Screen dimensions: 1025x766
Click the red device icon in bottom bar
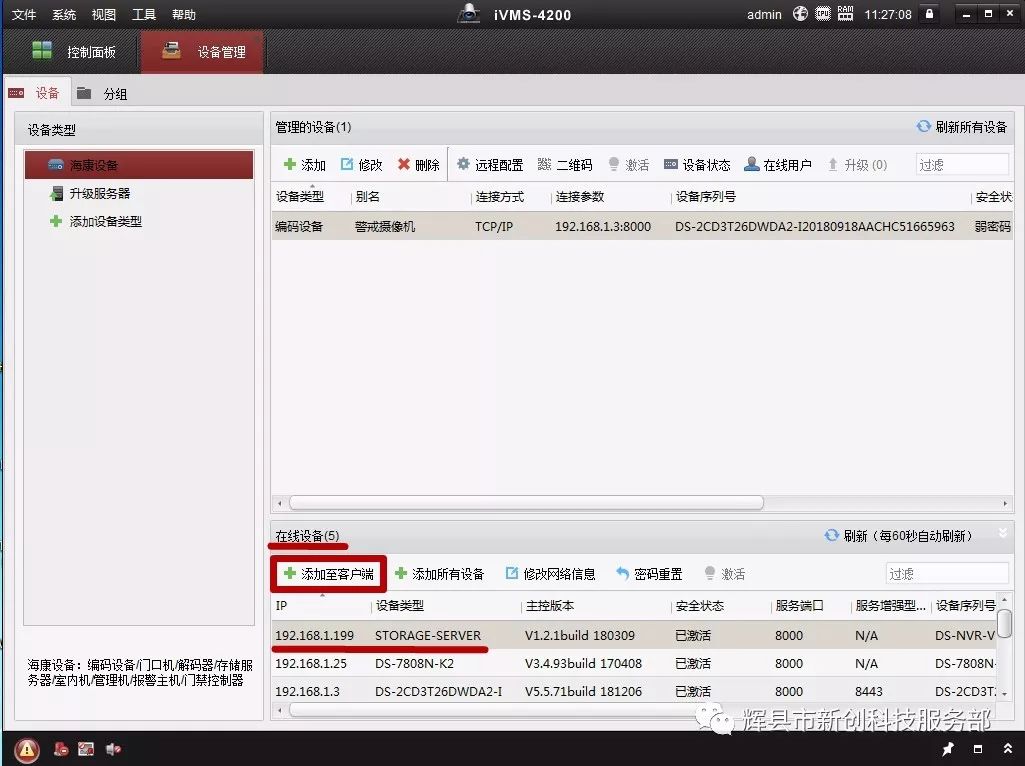61,749
